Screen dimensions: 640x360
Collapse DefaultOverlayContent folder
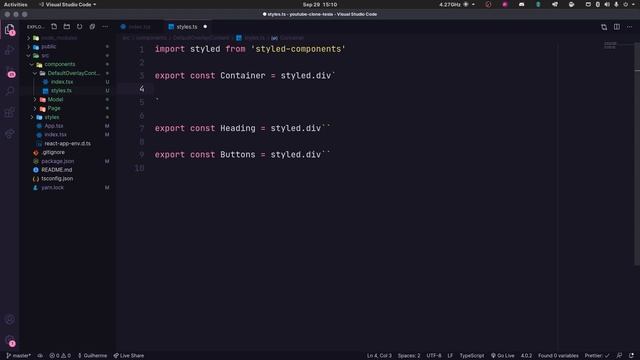[x=68, y=73]
